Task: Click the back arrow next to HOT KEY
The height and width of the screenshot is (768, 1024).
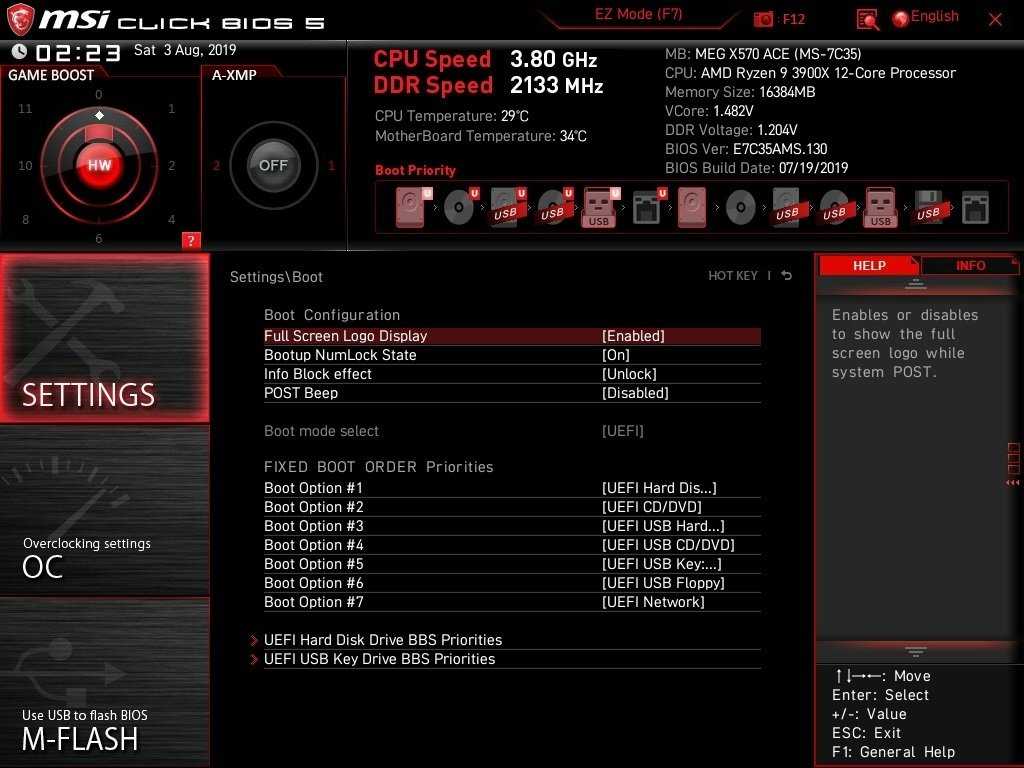Action: [x=787, y=276]
